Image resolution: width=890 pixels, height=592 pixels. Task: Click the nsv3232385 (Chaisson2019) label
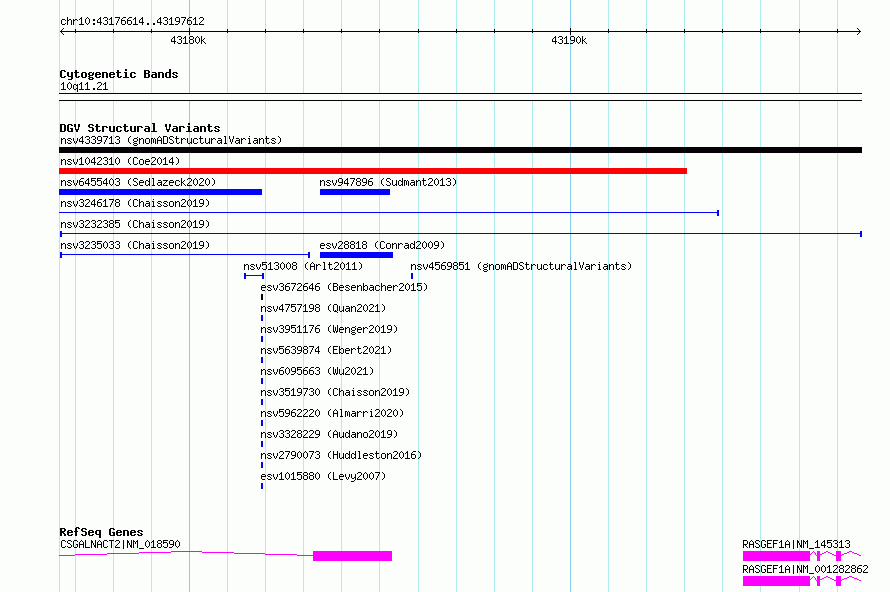(x=135, y=224)
